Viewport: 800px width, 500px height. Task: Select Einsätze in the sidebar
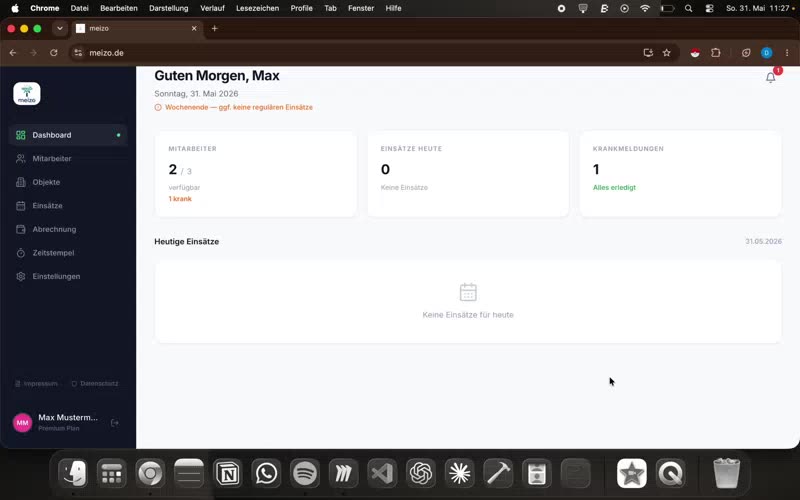coord(68,206)
